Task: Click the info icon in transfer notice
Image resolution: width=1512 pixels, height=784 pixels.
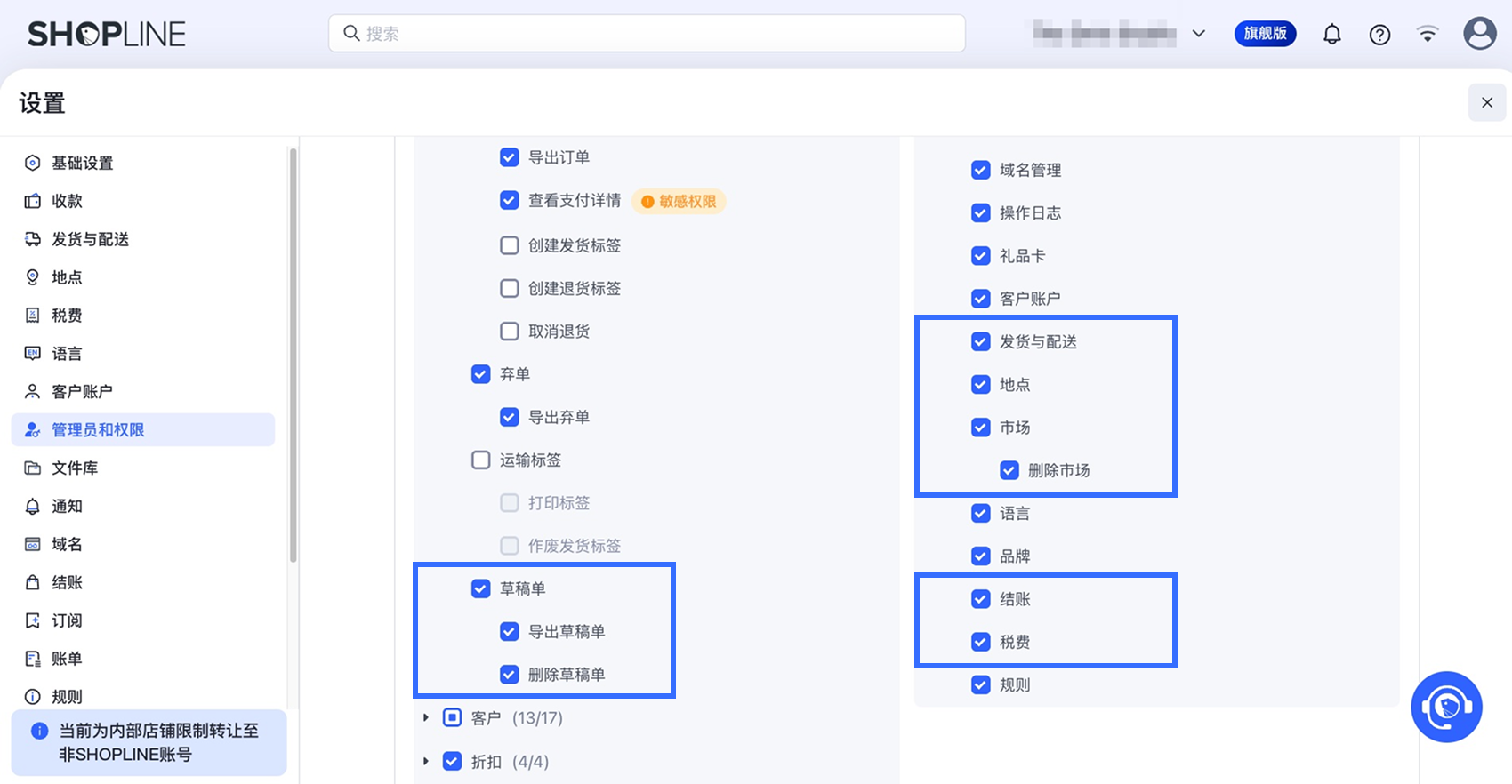Action: (x=40, y=731)
